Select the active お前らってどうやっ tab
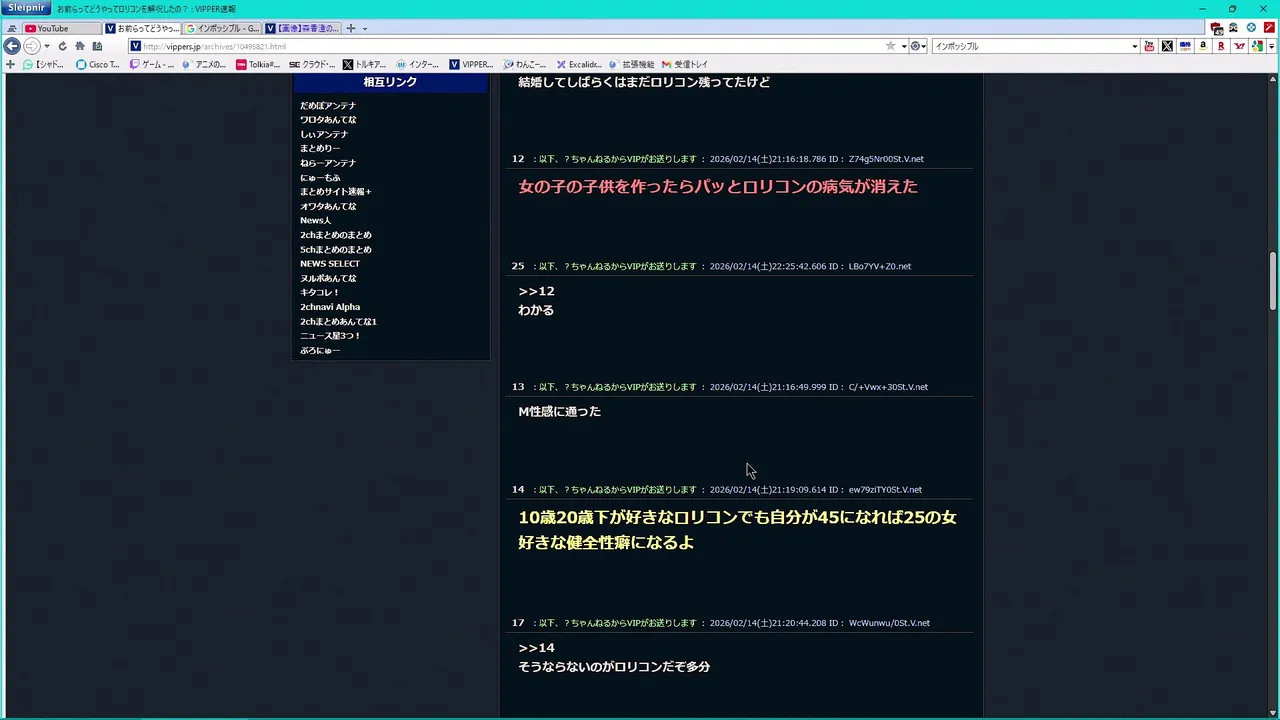The height and width of the screenshot is (720, 1280). [x=142, y=28]
